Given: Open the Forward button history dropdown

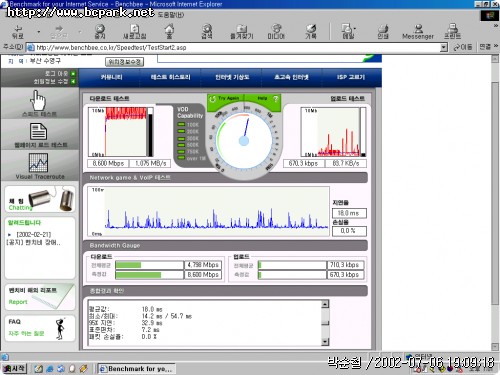Looking at the screenshot, I should pyautogui.click(x=80, y=32).
